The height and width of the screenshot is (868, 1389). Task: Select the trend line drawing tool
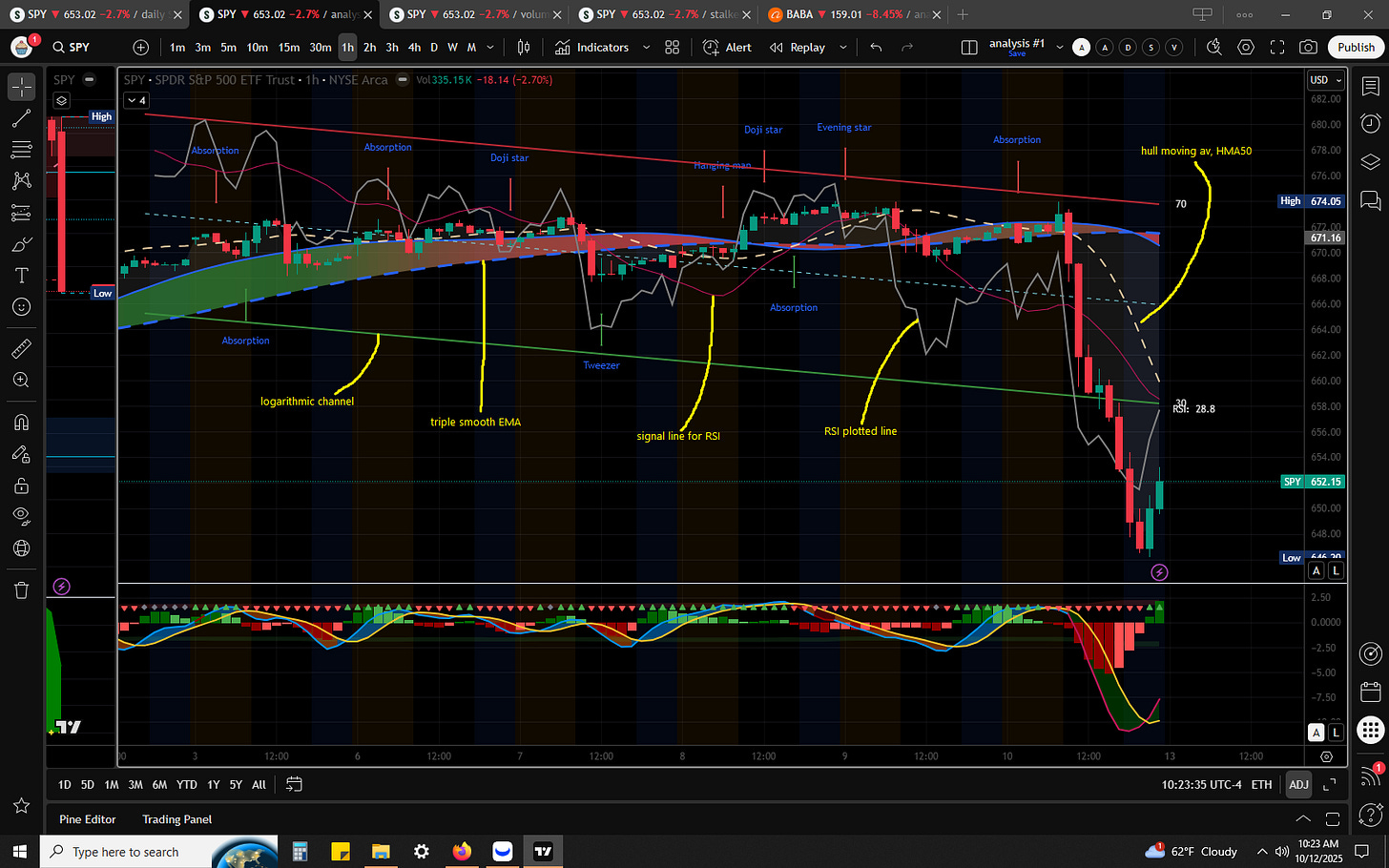[x=21, y=118]
